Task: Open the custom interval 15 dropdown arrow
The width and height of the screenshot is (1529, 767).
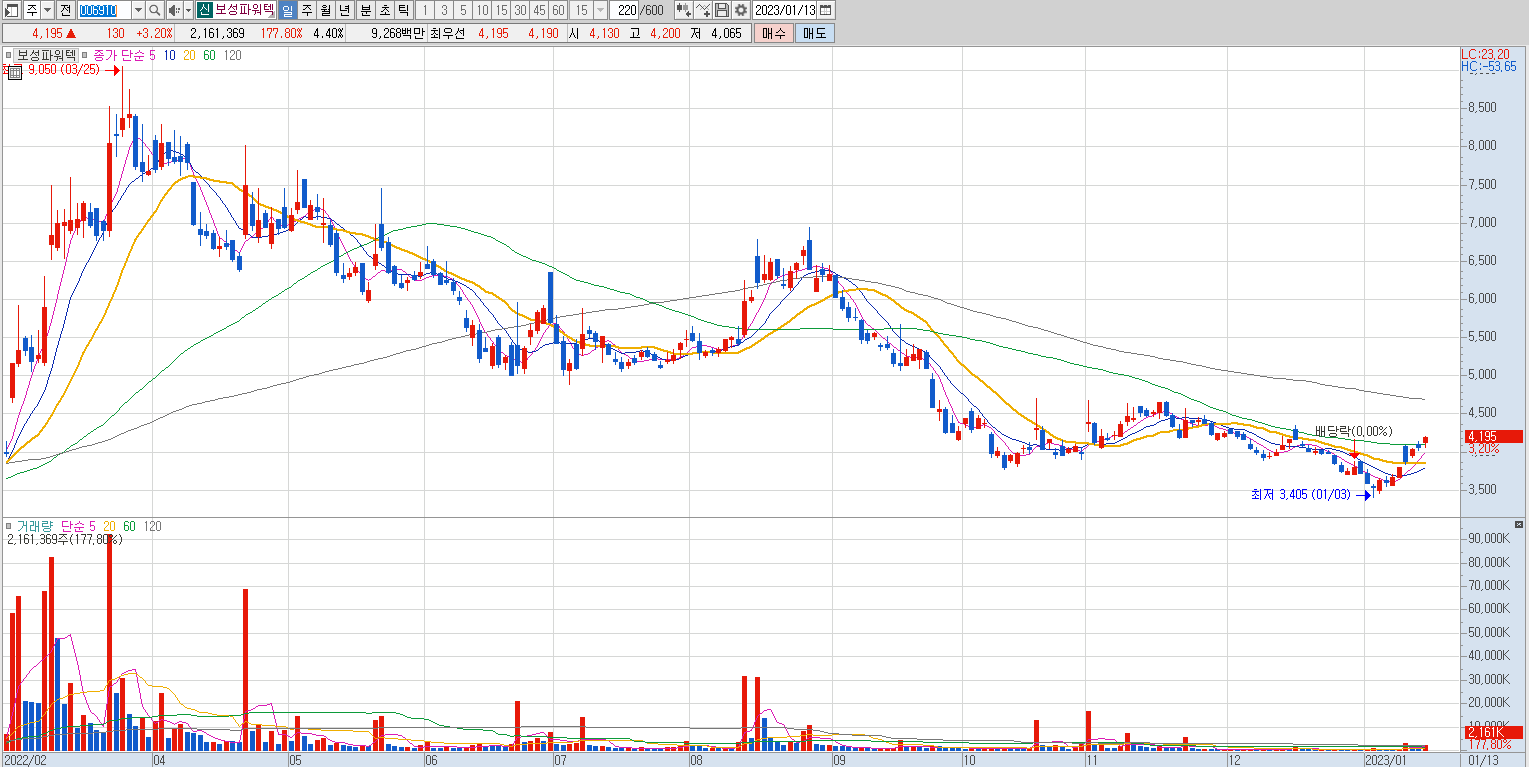Action: [600, 10]
